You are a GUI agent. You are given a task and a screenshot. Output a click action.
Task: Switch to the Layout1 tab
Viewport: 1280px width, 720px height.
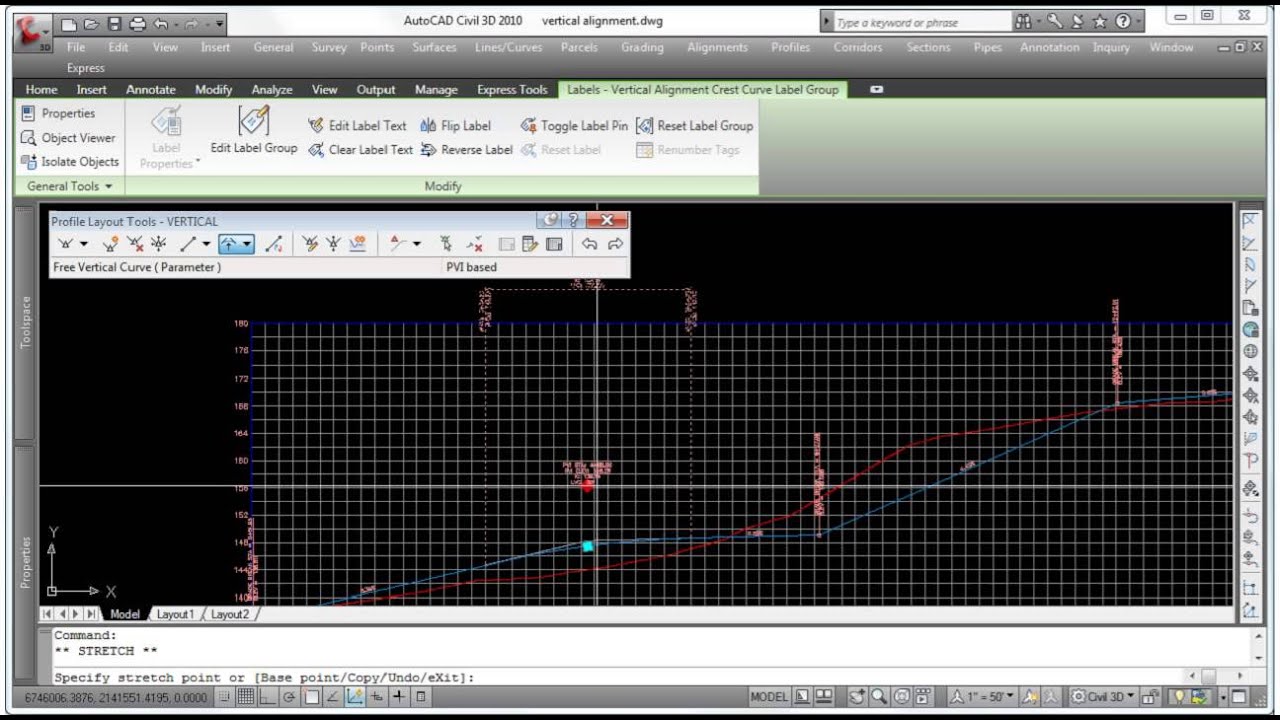coord(175,614)
